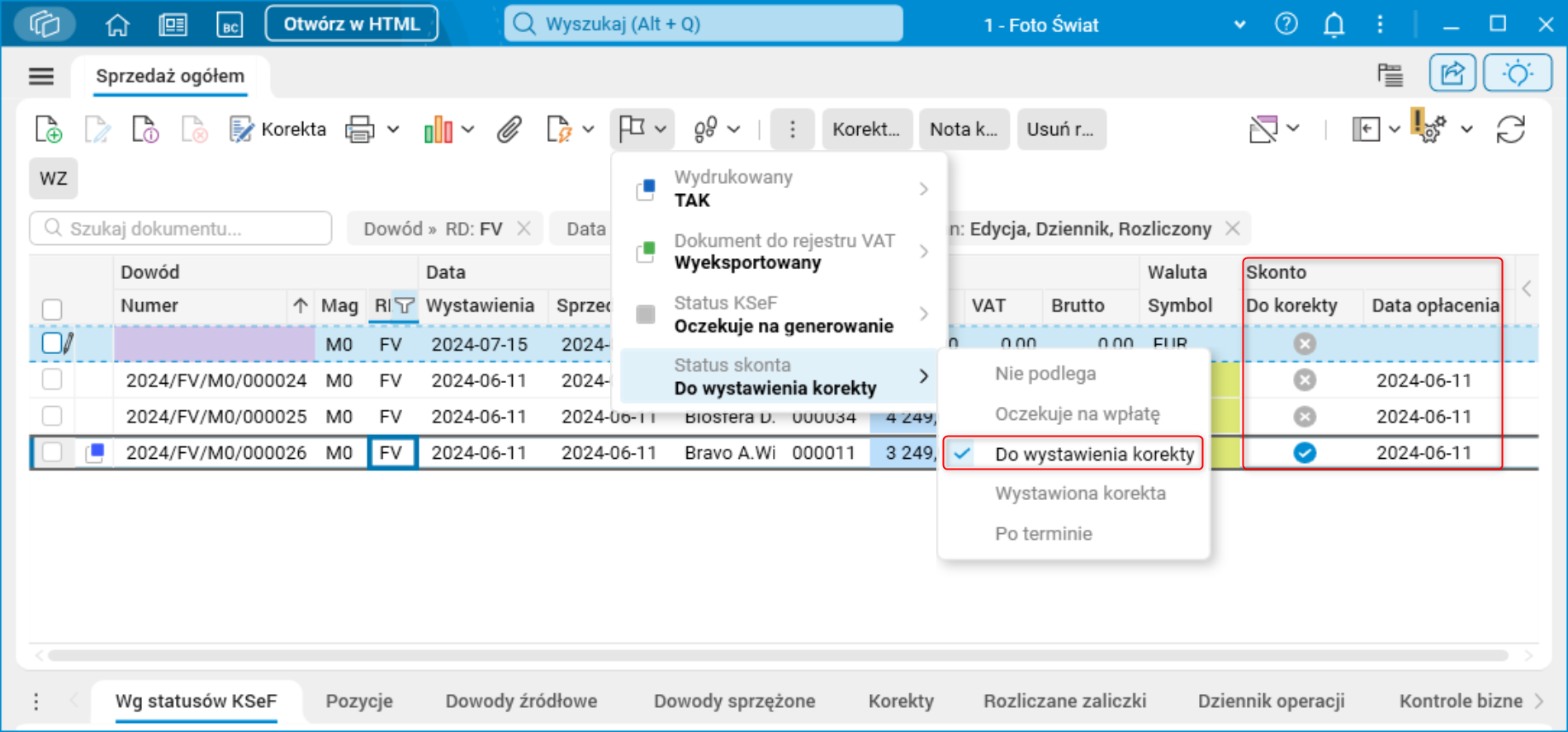
Task: Expand Status KSeF submenu arrow
Action: coord(924,314)
